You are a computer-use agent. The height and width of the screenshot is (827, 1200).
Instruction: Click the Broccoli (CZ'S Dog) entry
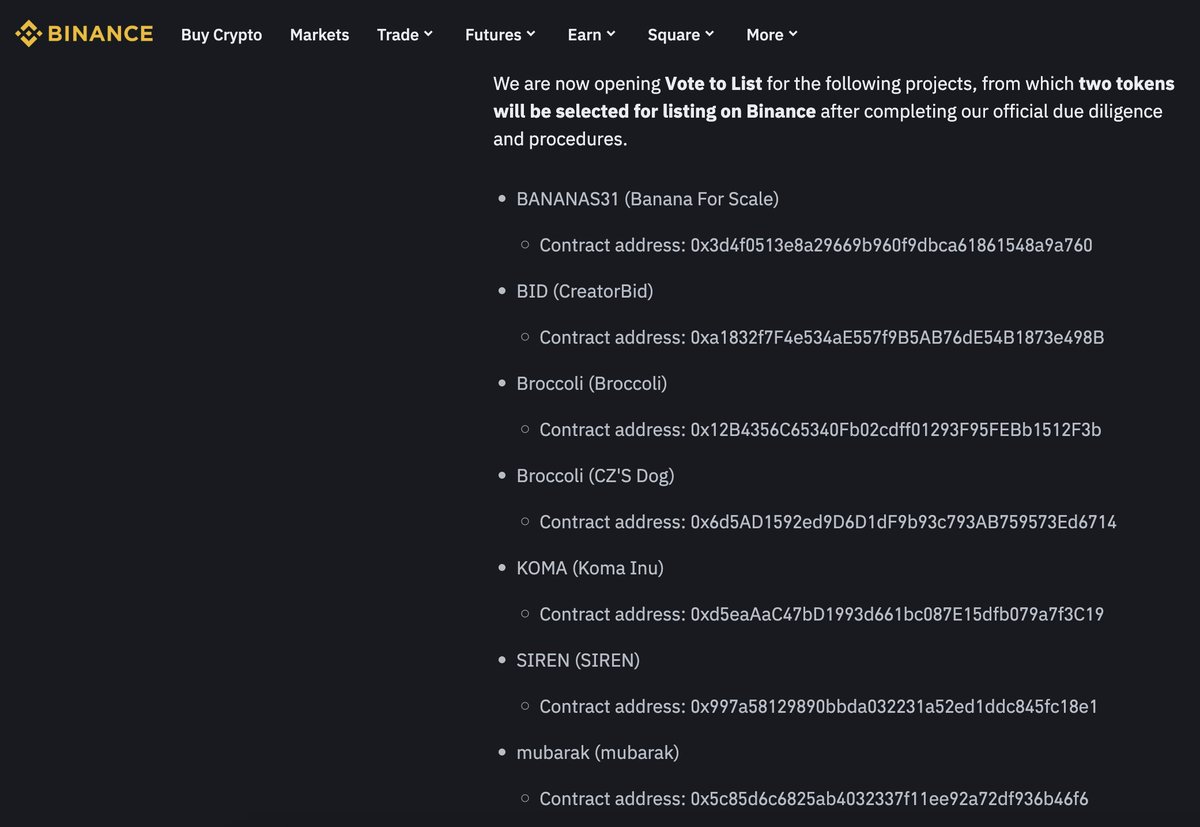595,475
